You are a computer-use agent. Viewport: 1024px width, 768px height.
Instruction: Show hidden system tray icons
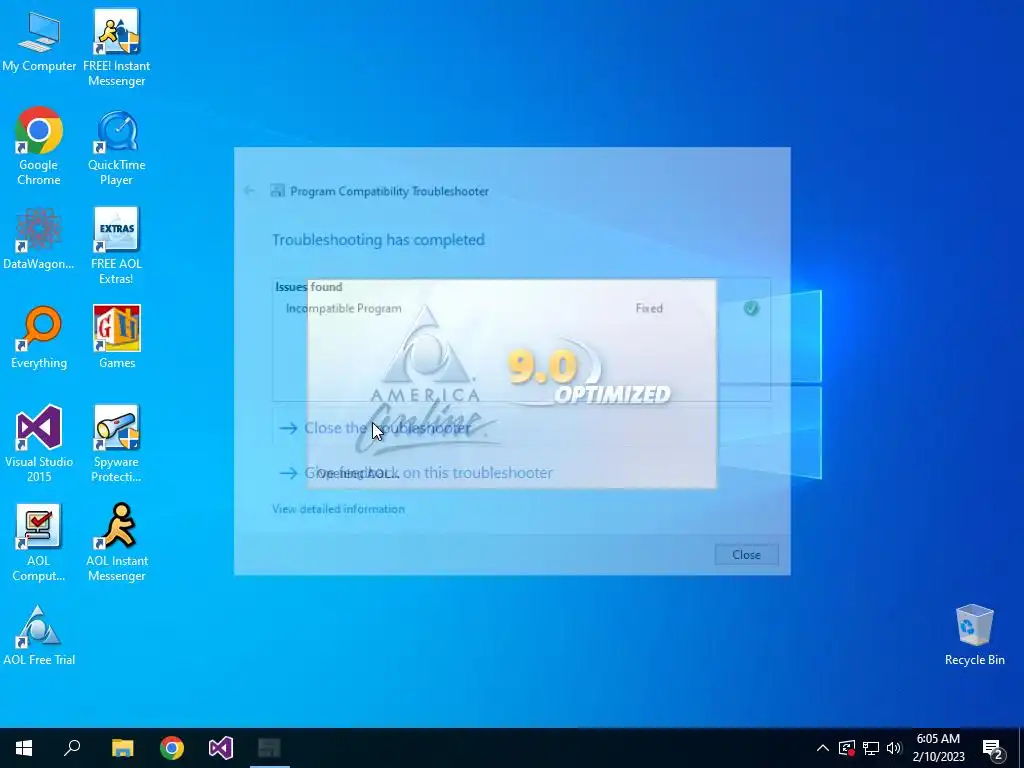(823, 748)
